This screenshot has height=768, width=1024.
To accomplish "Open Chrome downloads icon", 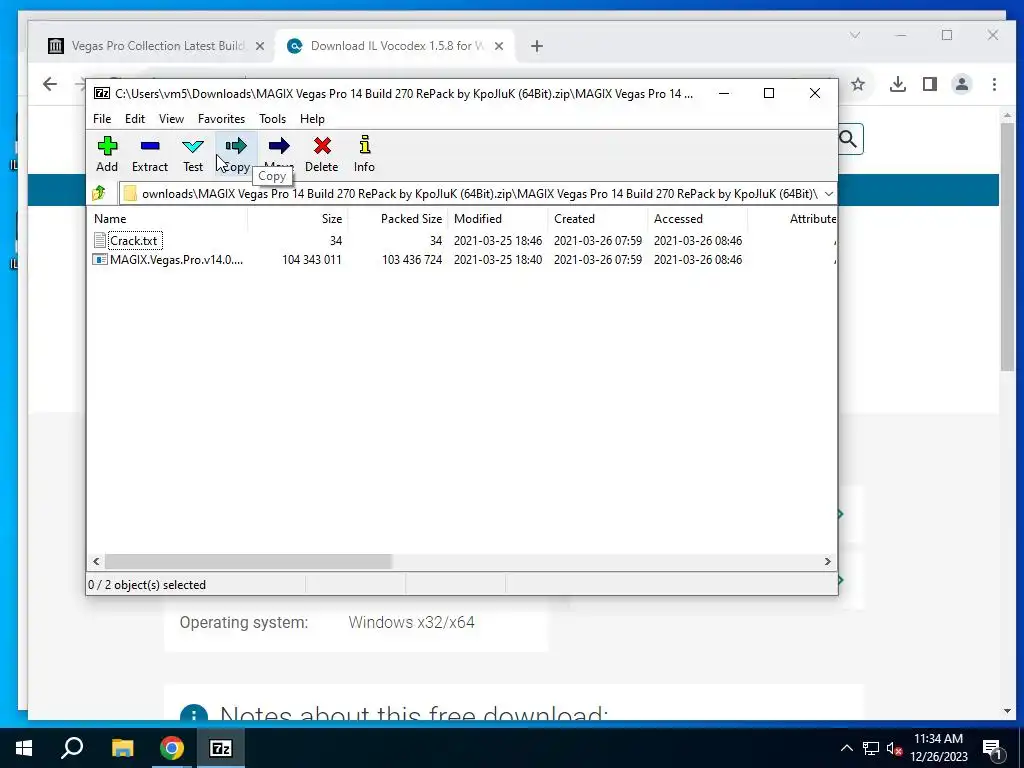I will pyautogui.click(x=898, y=84).
